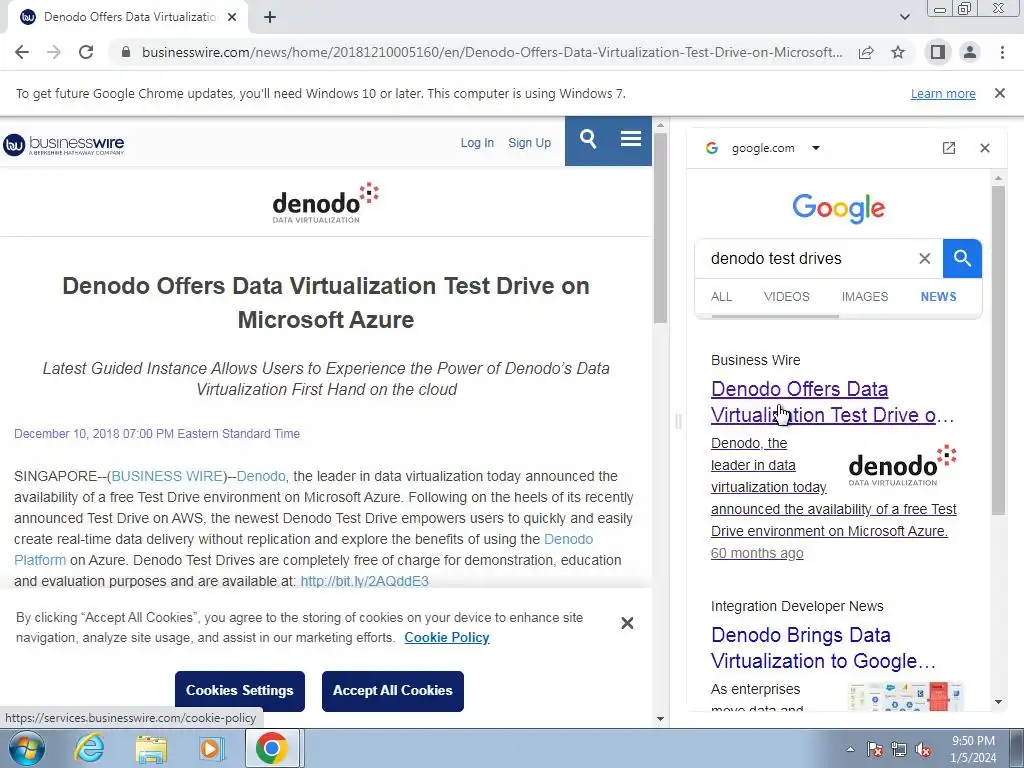Viewport: 1024px width, 768px height.
Task: Click main page scroll down arrow
Action: tap(660, 719)
